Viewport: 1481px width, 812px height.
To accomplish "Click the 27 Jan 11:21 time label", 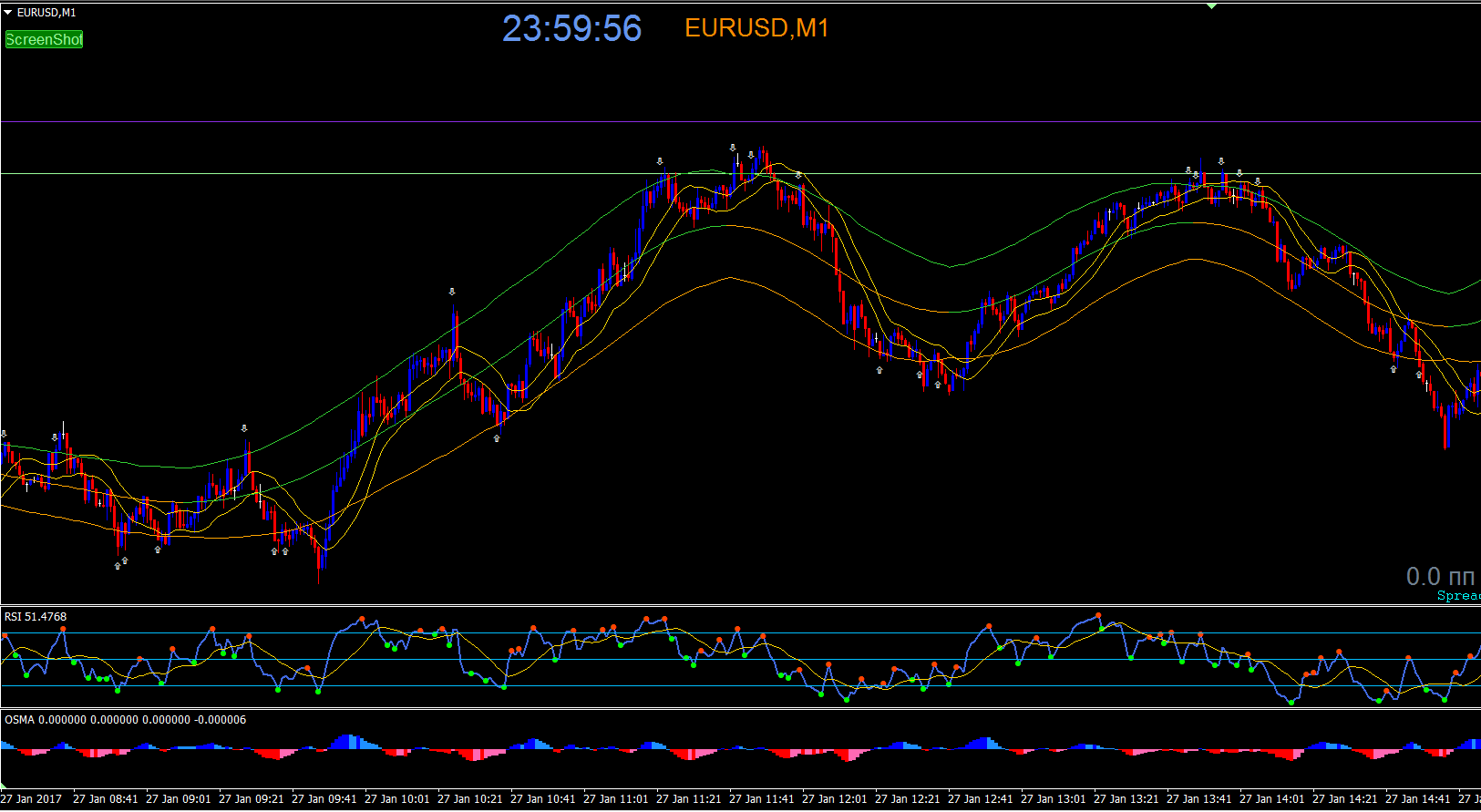I will pyautogui.click(x=689, y=799).
